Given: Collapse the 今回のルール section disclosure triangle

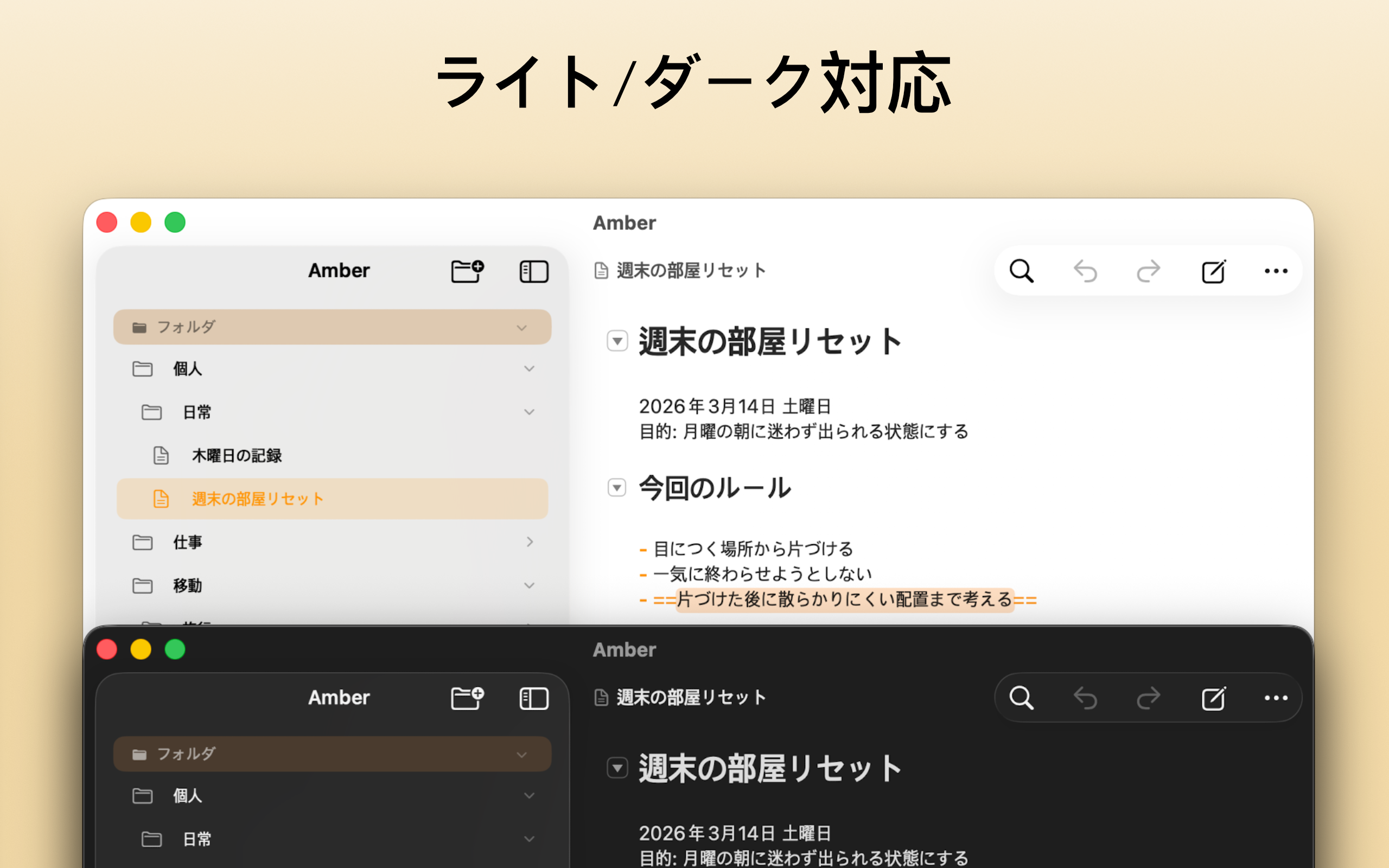Looking at the screenshot, I should (x=617, y=488).
